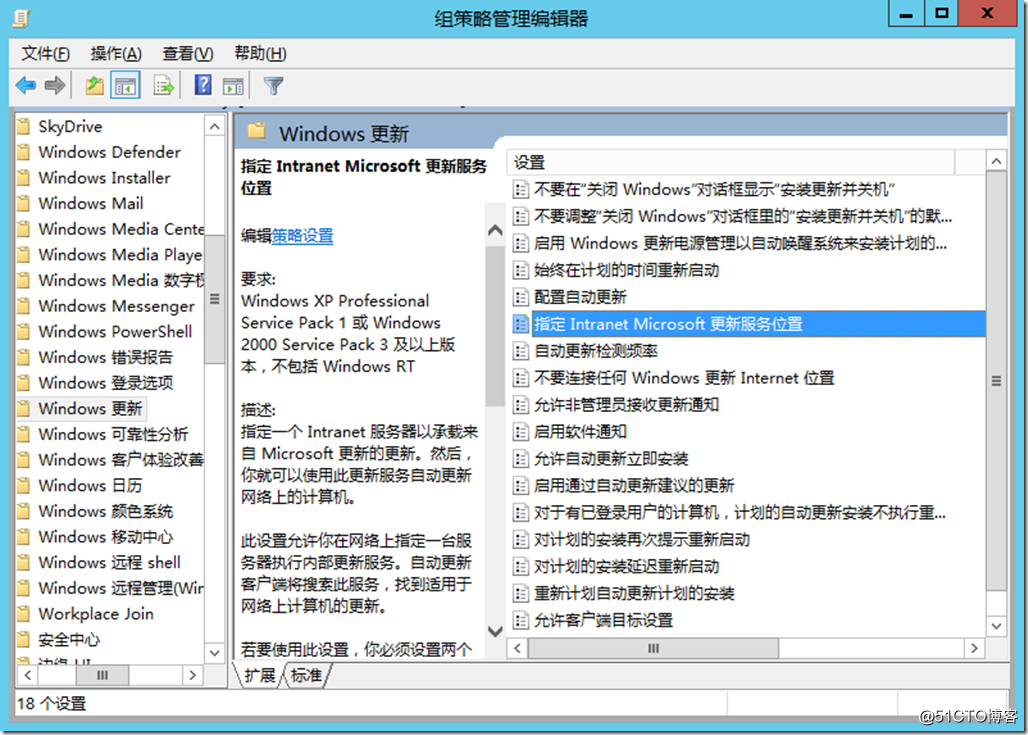Select the Windows 移动中心 tree item

pos(106,536)
